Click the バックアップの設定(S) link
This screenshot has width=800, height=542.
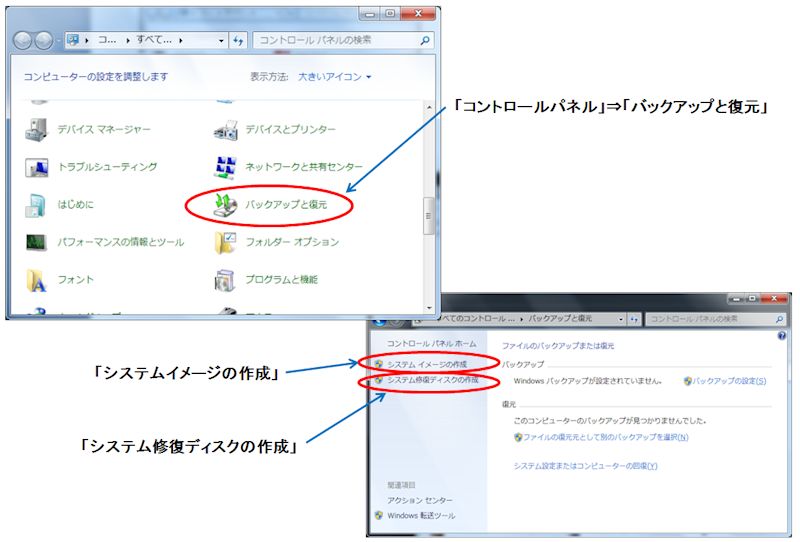pos(729,381)
